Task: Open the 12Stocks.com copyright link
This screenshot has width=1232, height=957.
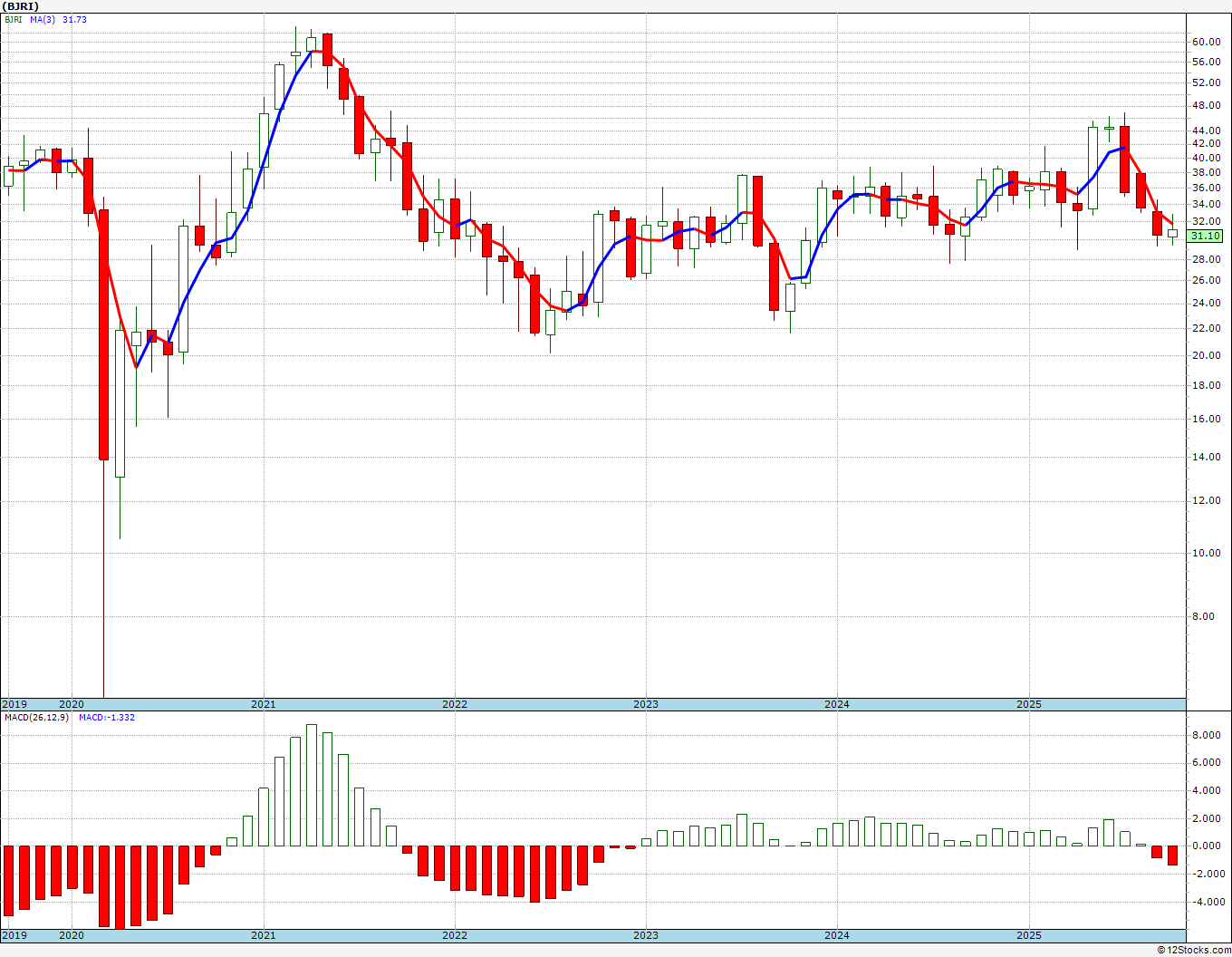Action: point(1194,950)
